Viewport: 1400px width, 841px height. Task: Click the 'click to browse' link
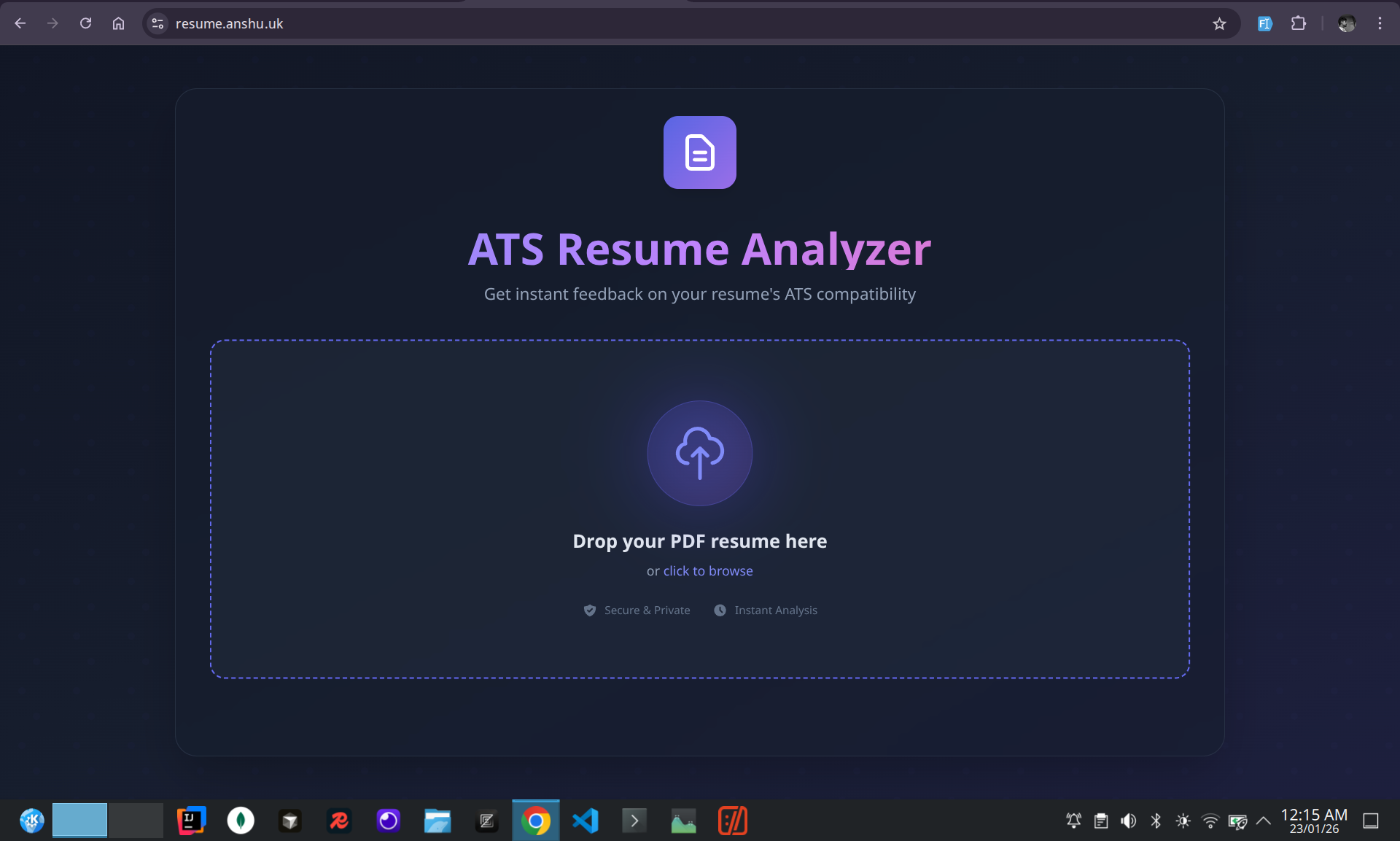(707, 570)
